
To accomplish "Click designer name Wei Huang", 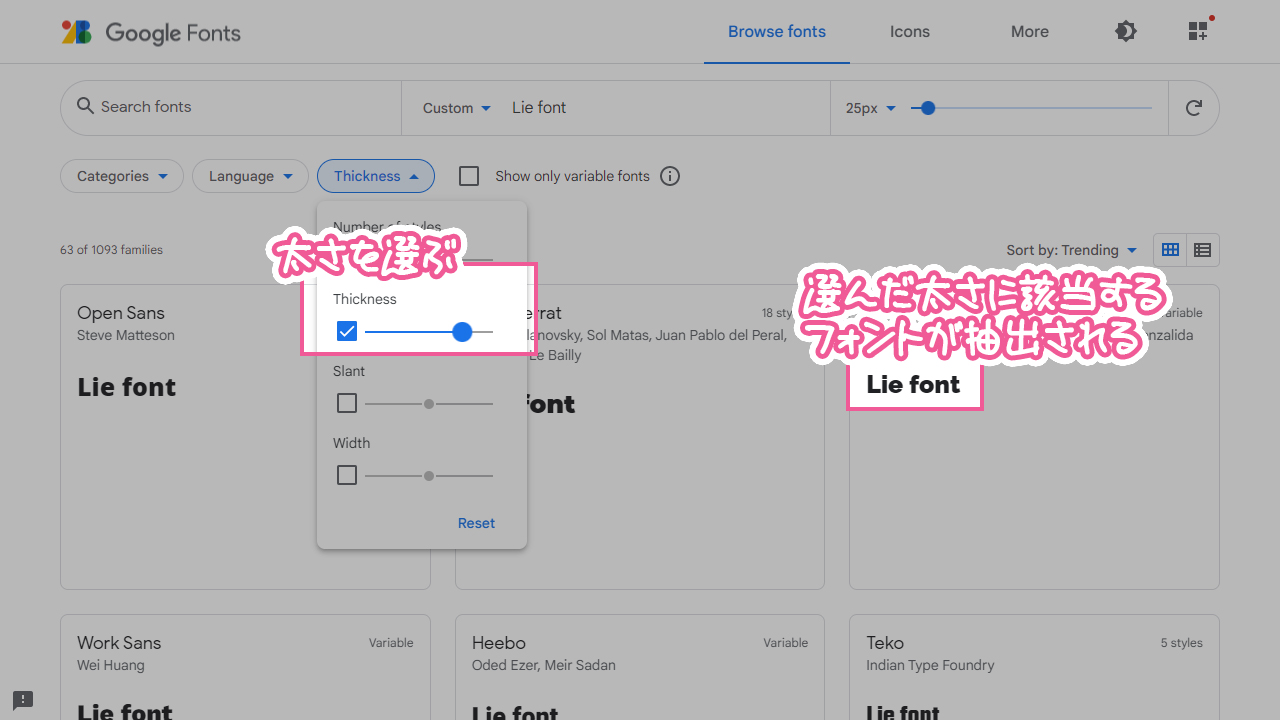I will click(111, 665).
